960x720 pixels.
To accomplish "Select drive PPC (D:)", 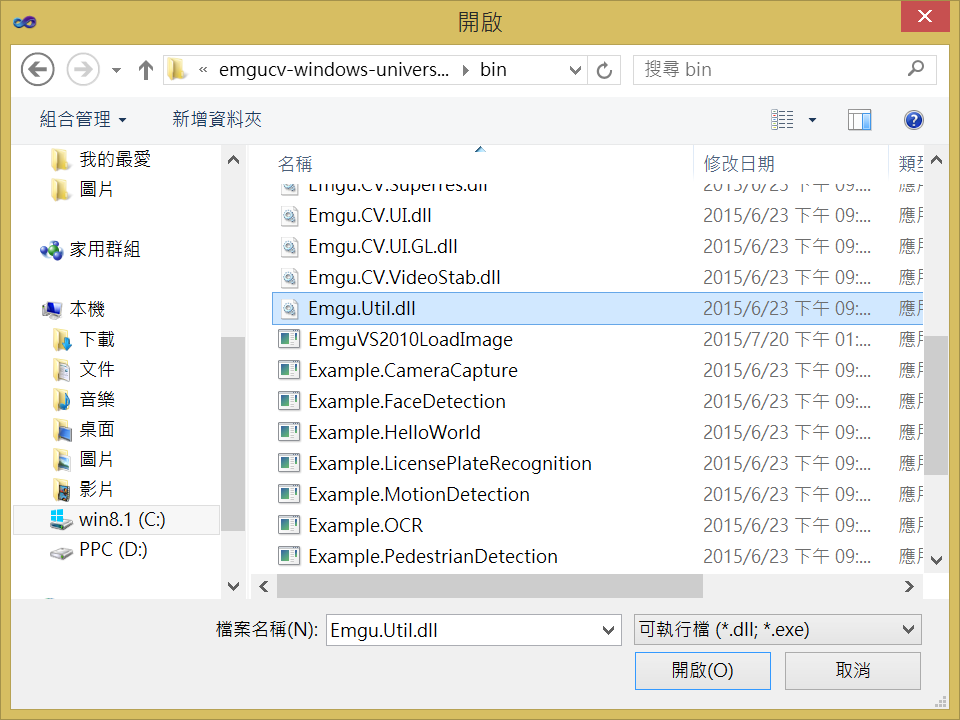I will click(x=113, y=550).
